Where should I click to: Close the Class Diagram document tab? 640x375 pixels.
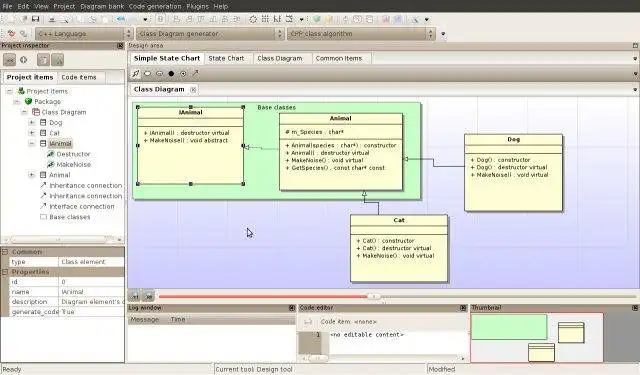193,89
